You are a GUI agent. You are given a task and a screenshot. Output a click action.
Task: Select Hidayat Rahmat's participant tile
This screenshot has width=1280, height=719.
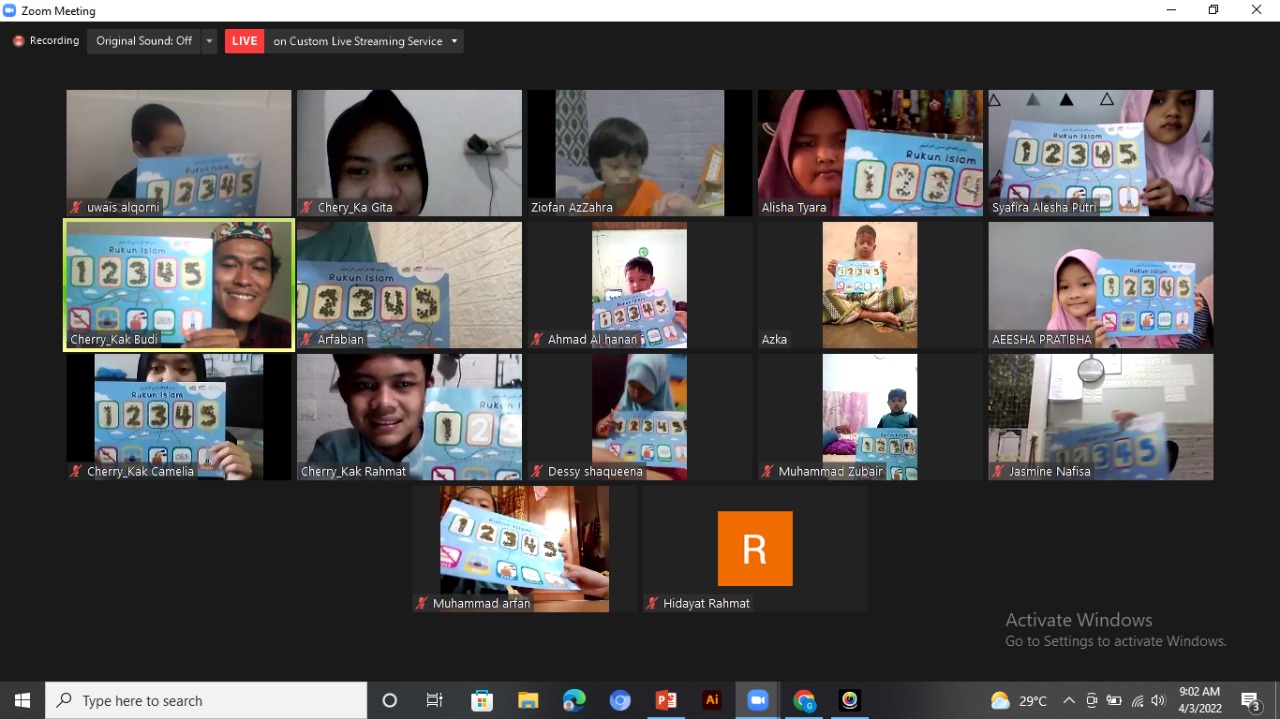[x=755, y=548]
